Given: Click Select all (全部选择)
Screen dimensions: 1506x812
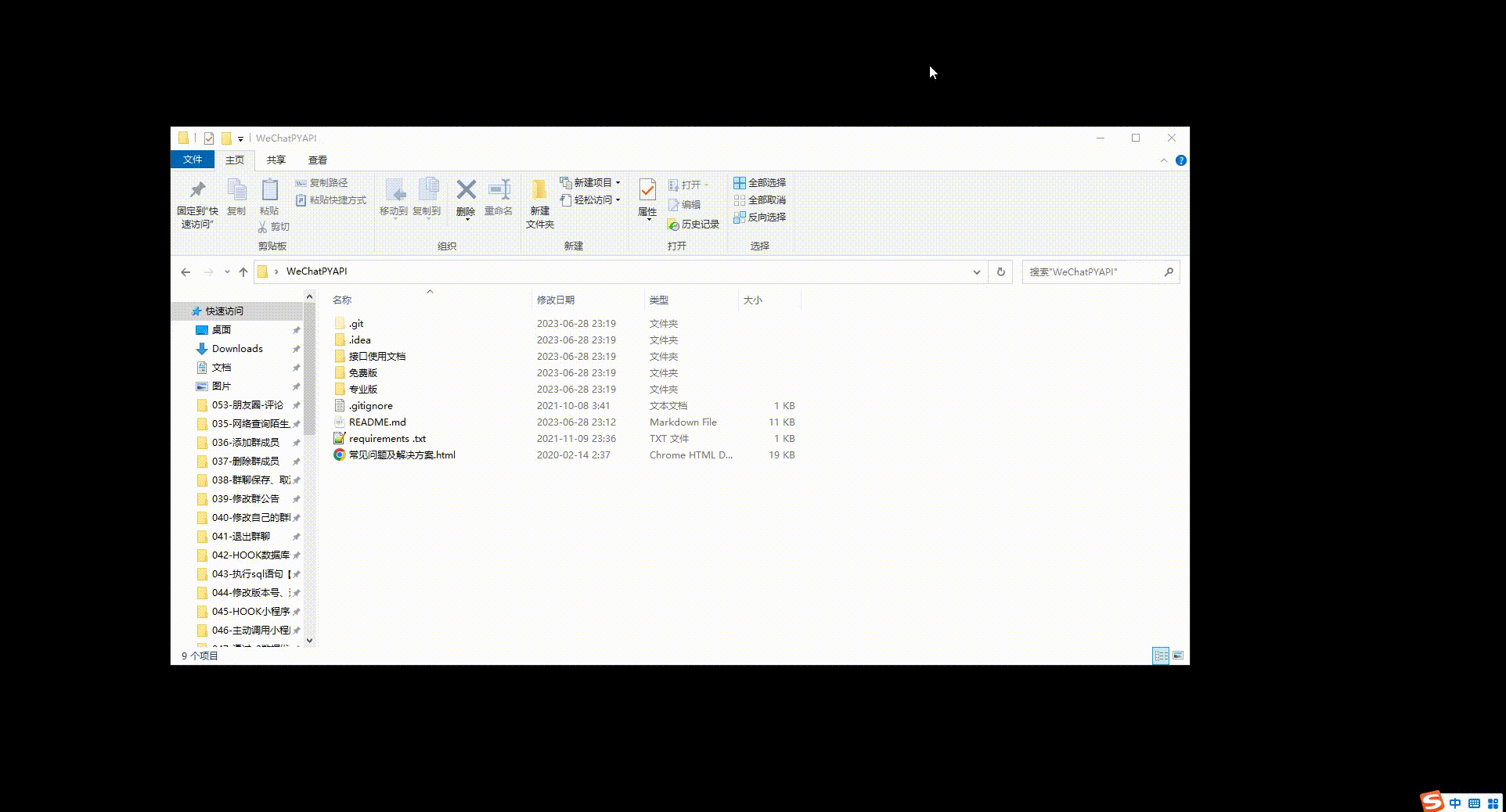Looking at the screenshot, I should [760, 182].
